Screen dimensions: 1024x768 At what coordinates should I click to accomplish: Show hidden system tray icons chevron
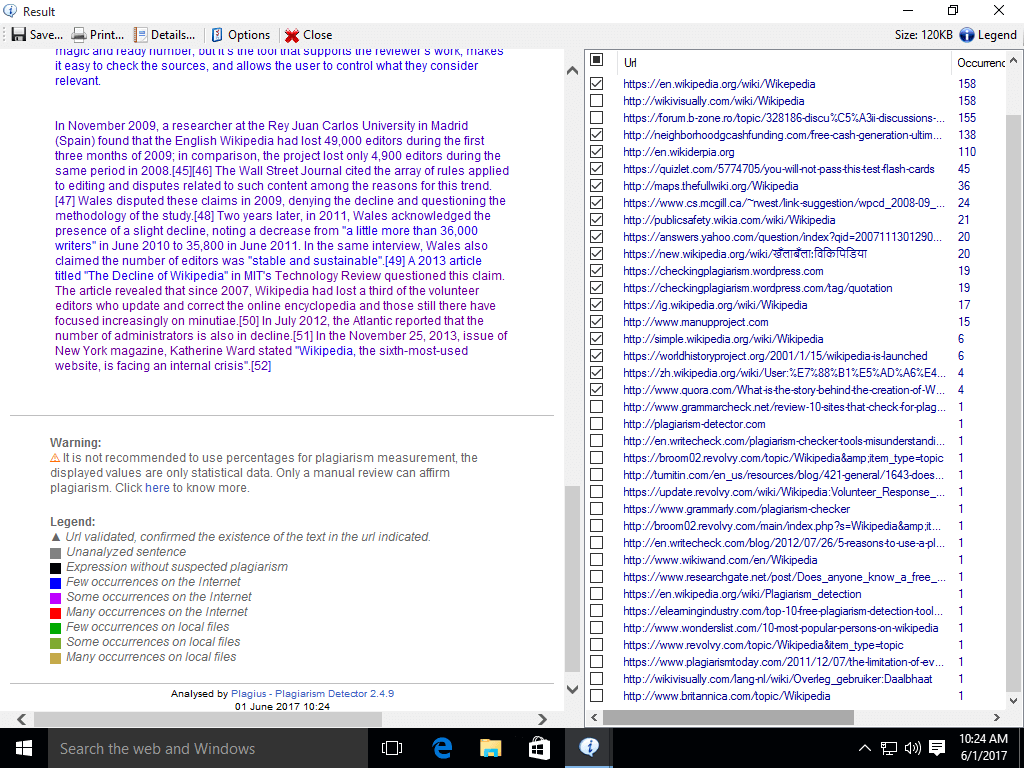(x=865, y=748)
